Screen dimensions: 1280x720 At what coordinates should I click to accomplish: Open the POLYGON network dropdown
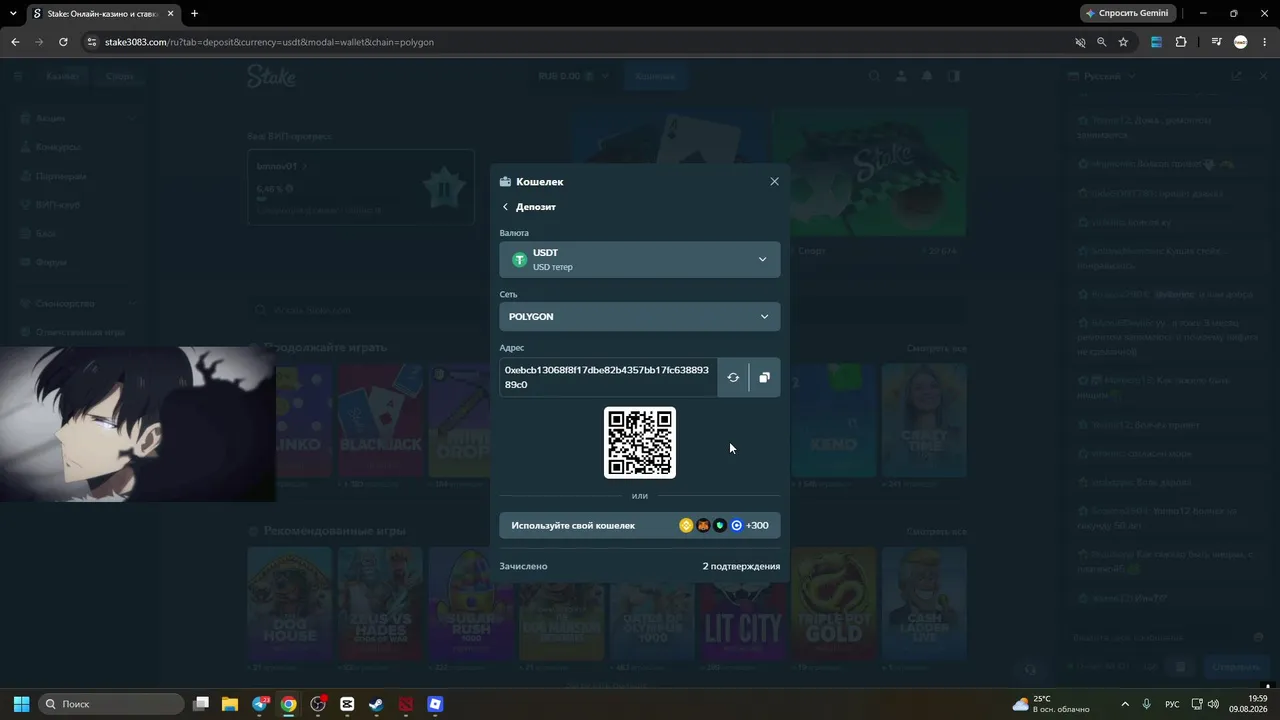[640, 316]
